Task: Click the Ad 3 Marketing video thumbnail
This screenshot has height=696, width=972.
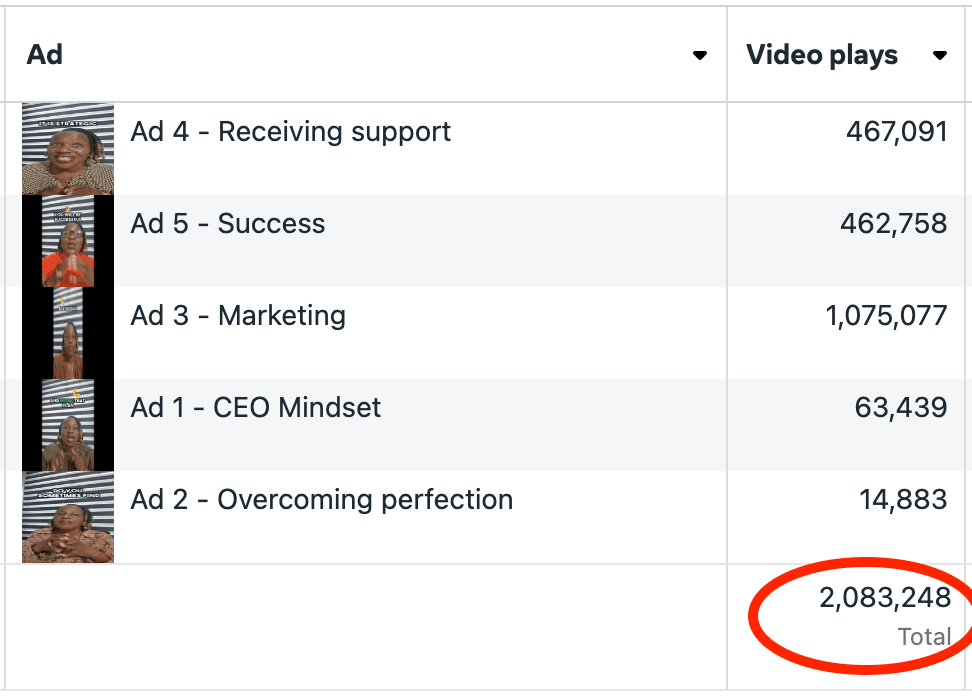Action: coord(68,333)
